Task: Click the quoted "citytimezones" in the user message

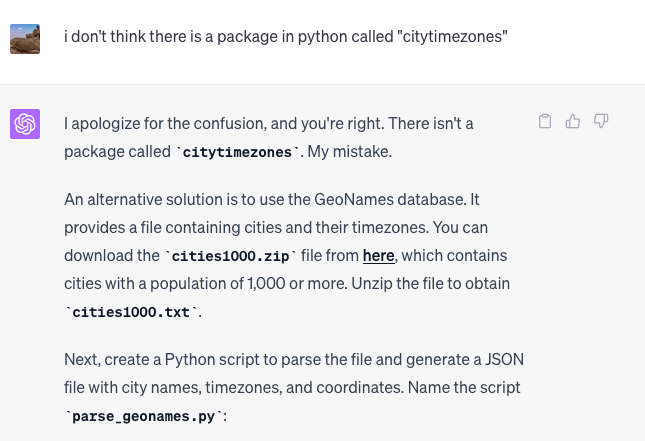Action: [x=452, y=37]
